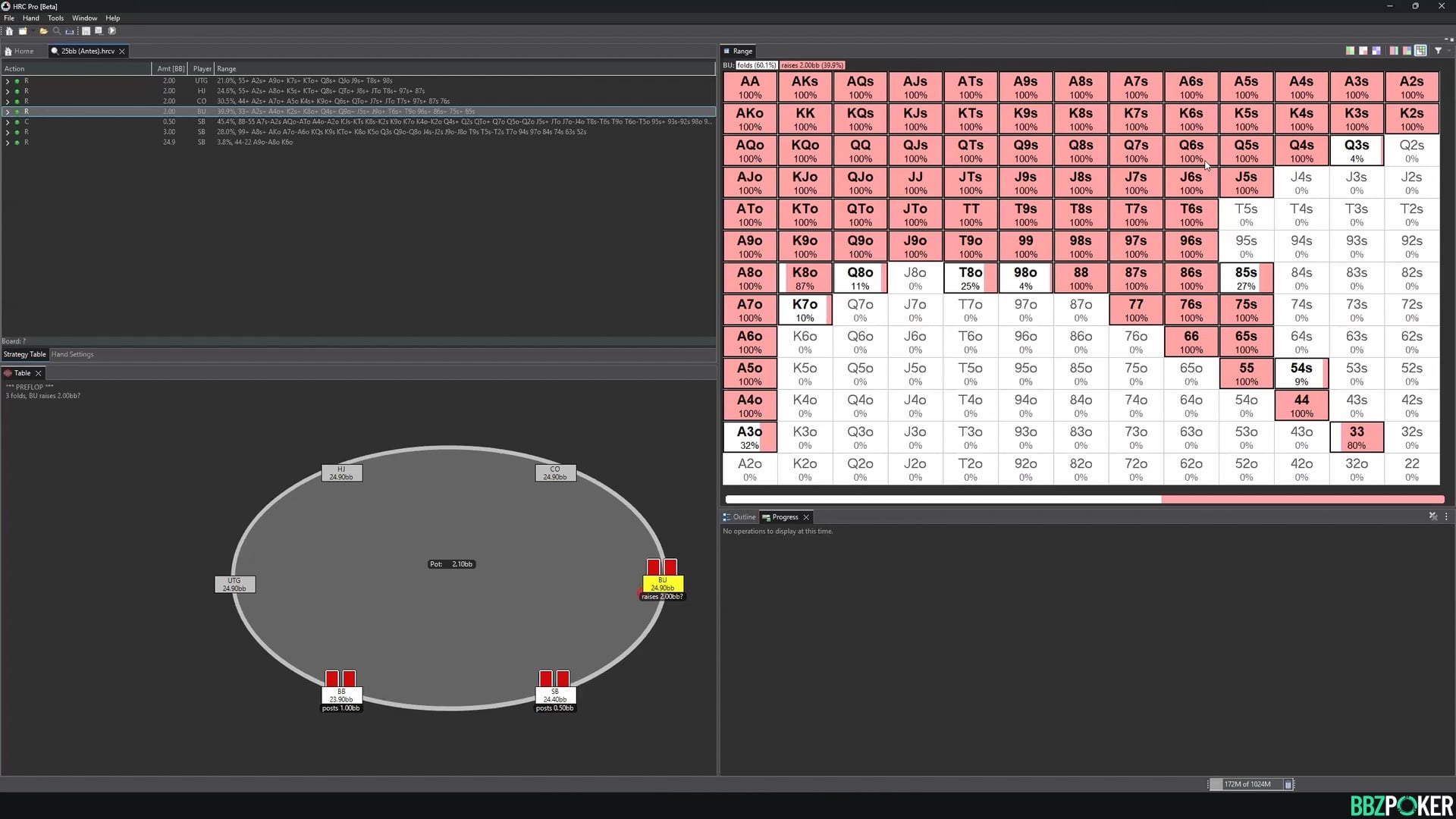
Task: Click the first green-red range view icon
Action: click(1351, 51)
